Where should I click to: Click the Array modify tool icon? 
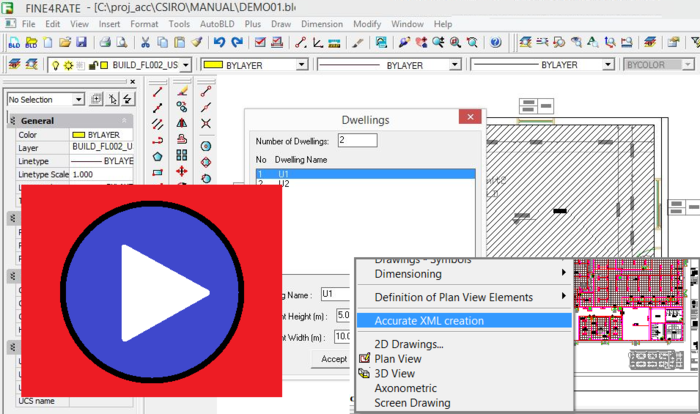point(181,156)
